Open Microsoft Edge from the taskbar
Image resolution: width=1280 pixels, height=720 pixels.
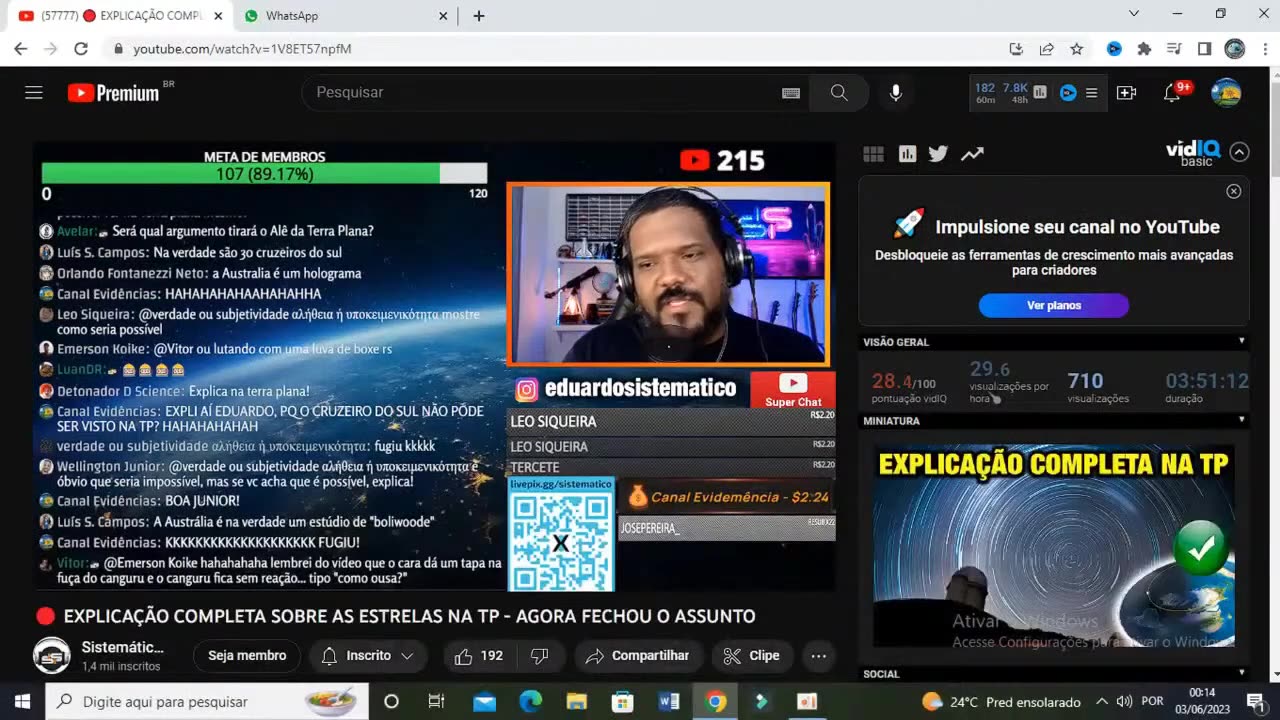pos(530,702)
